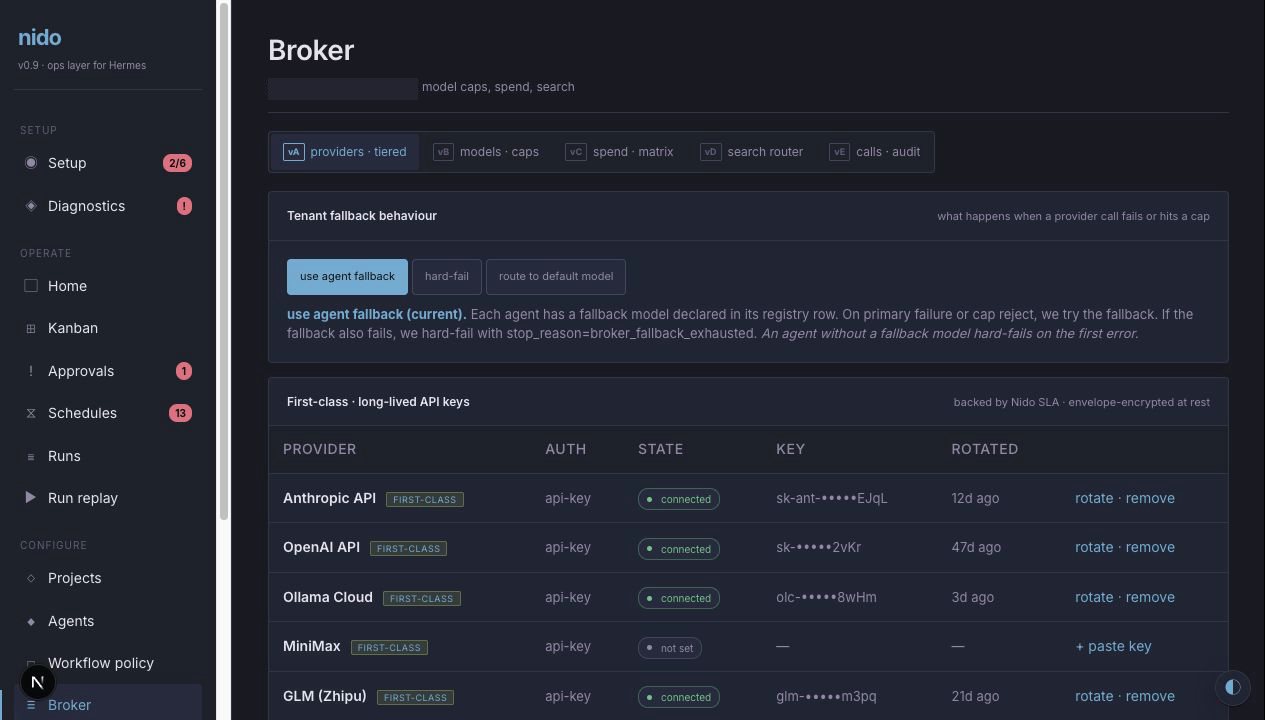This screenshot has height=720, width=1265.
Task: Click MiniMax not set status pill
Action: (x=670, y=648)
